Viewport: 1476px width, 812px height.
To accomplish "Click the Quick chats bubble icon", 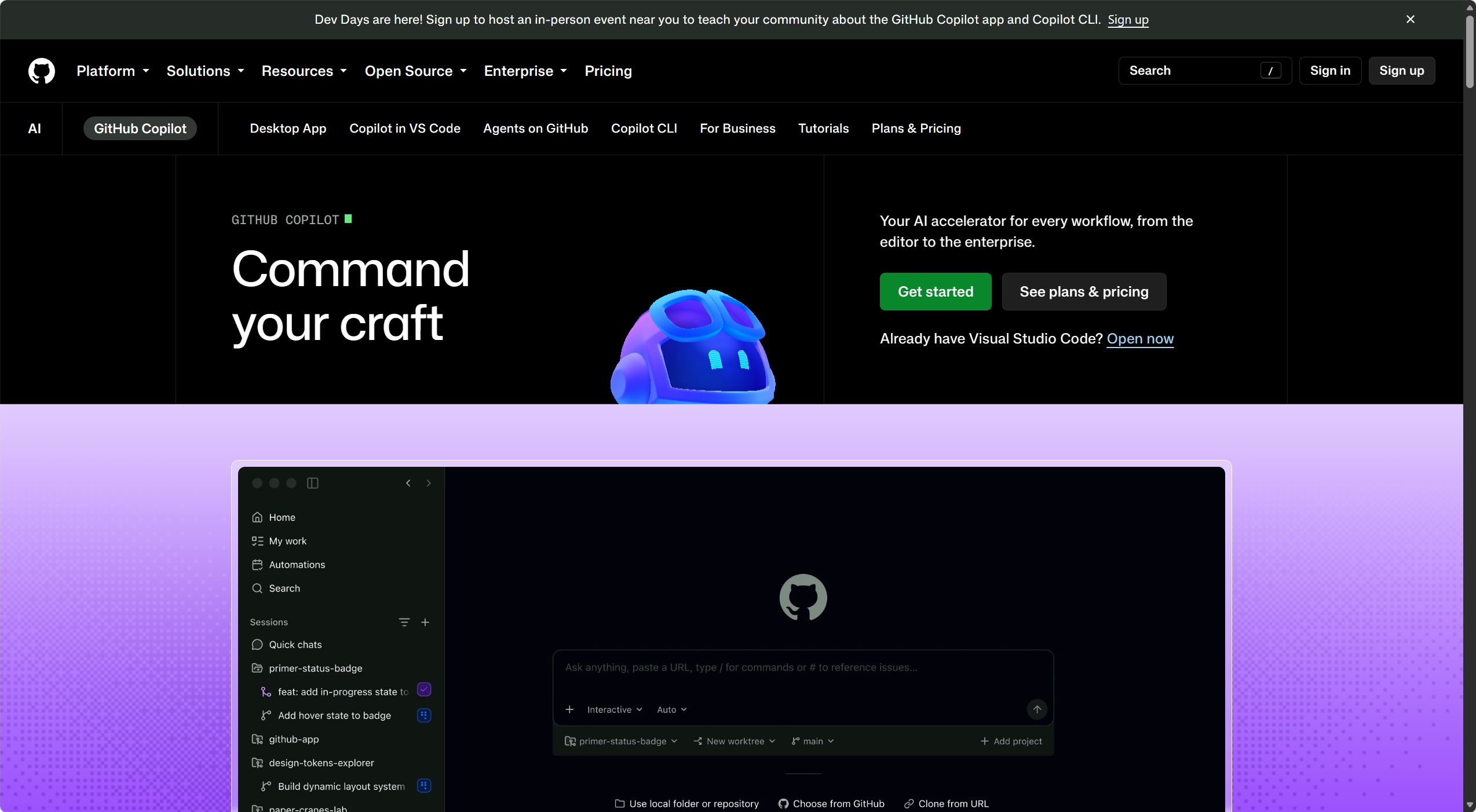I will pos(257,645).
